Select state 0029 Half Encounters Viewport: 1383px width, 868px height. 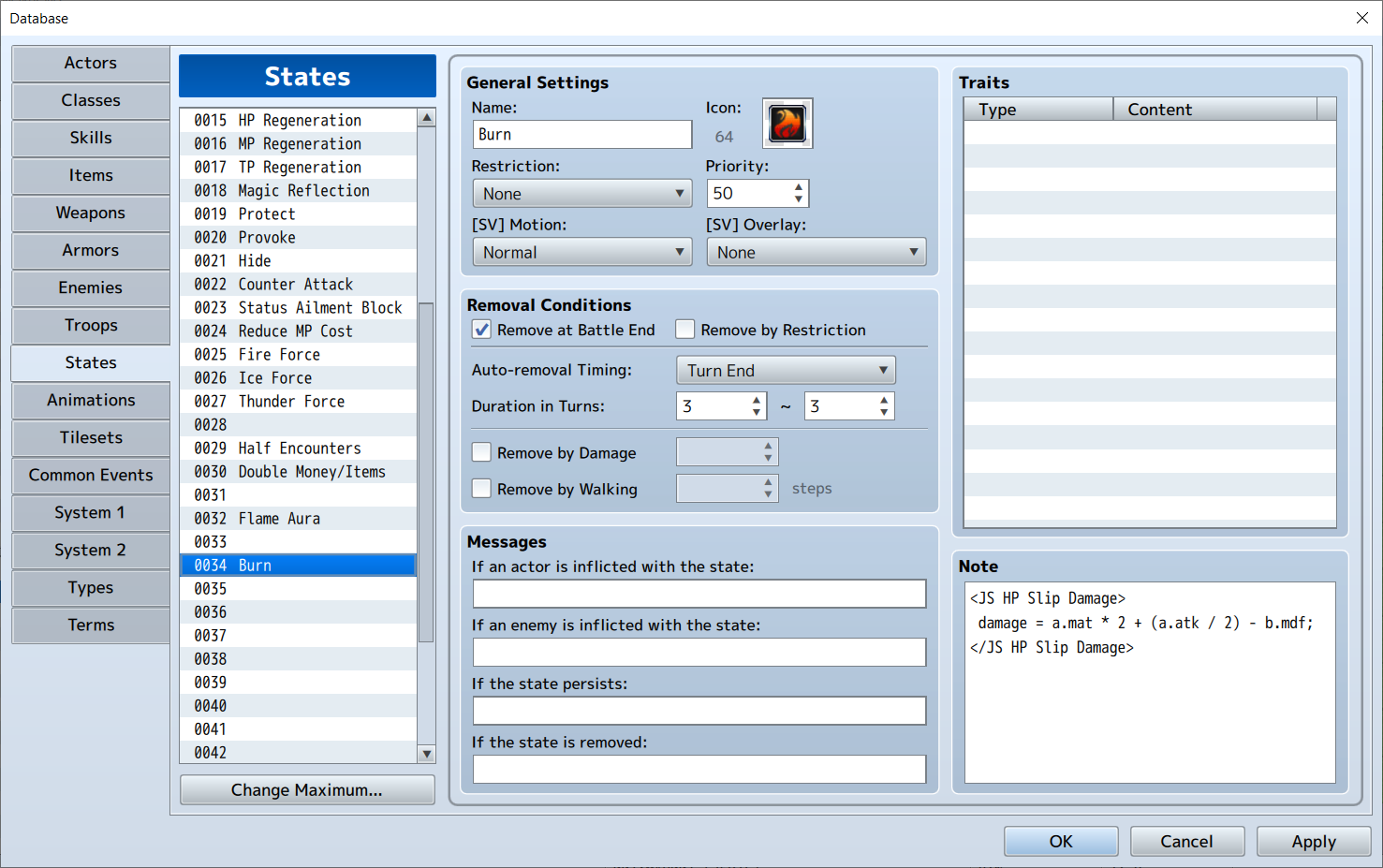click(298, 449)
